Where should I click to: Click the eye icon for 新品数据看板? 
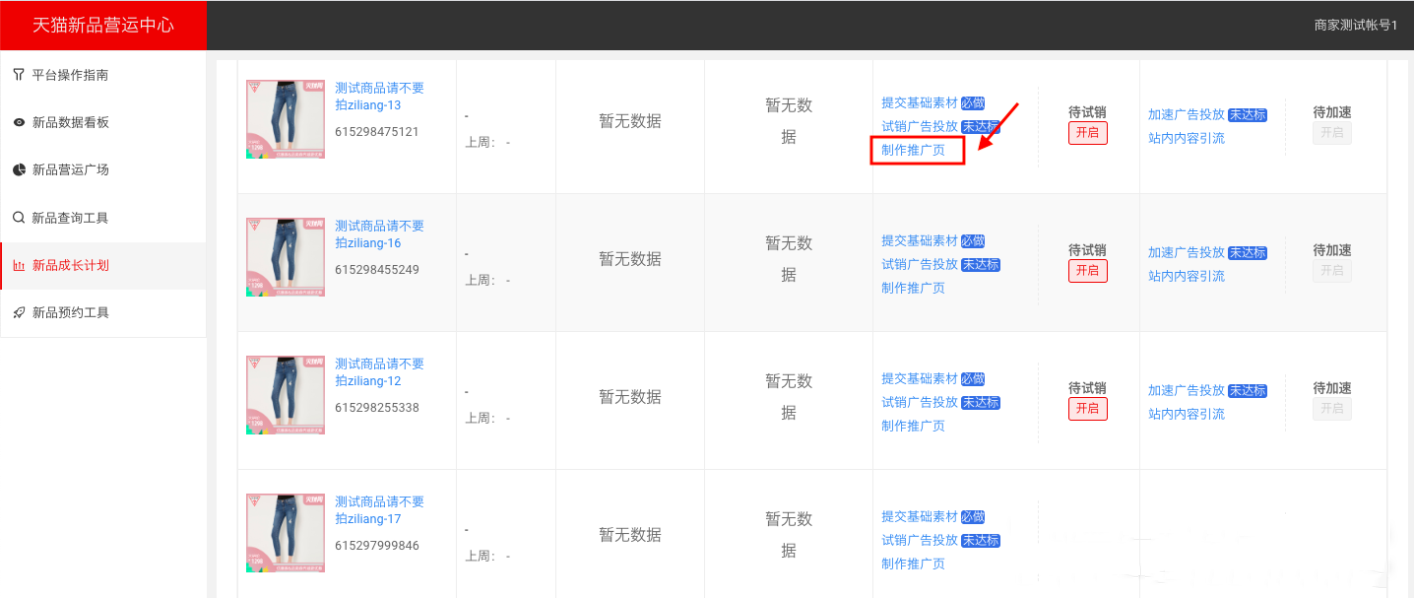point(19,123)
